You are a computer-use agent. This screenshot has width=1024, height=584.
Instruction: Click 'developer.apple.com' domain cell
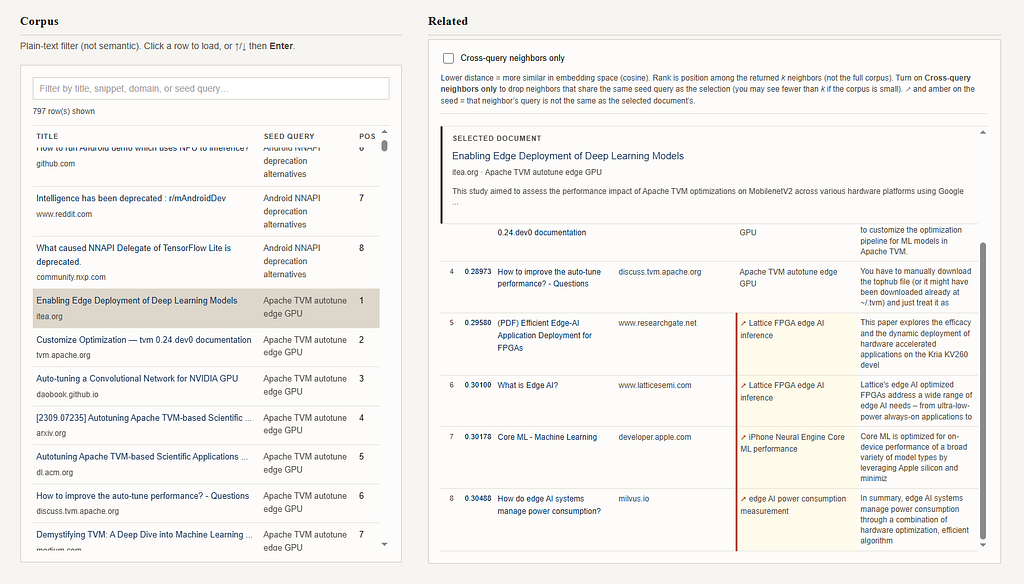(654, 437)
